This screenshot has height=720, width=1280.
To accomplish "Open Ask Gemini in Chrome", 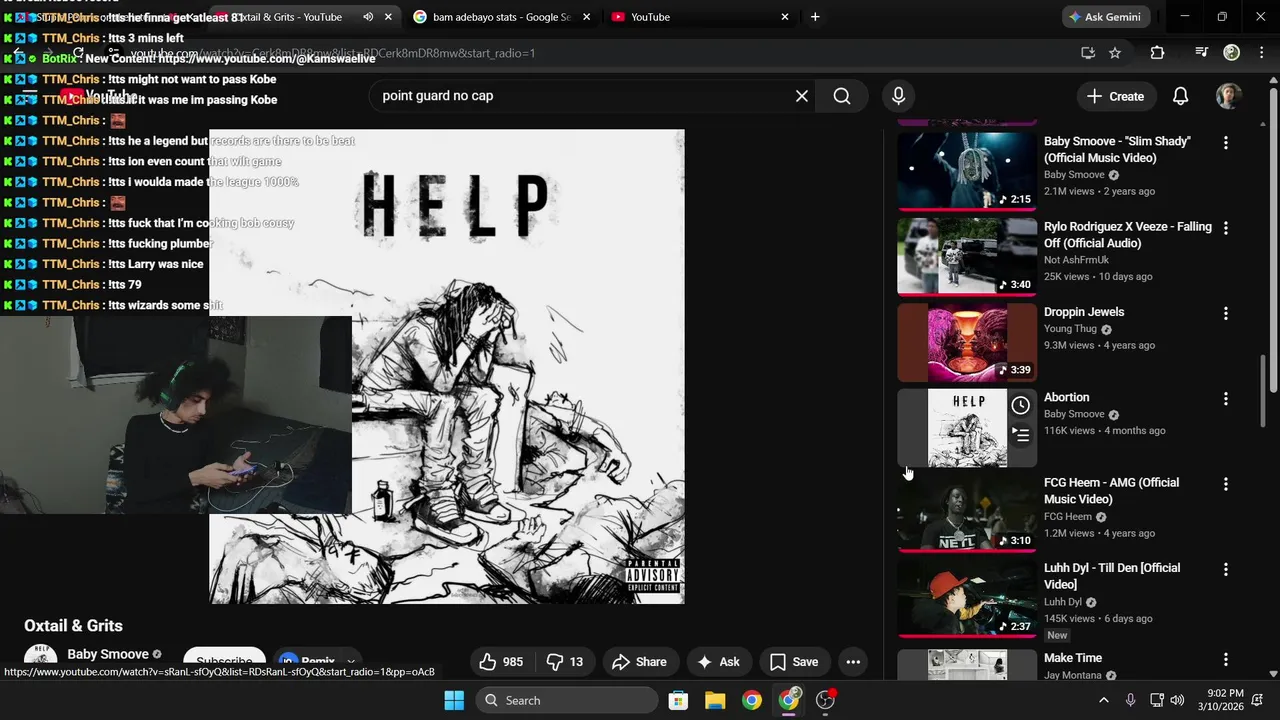I will (1106, 17).
